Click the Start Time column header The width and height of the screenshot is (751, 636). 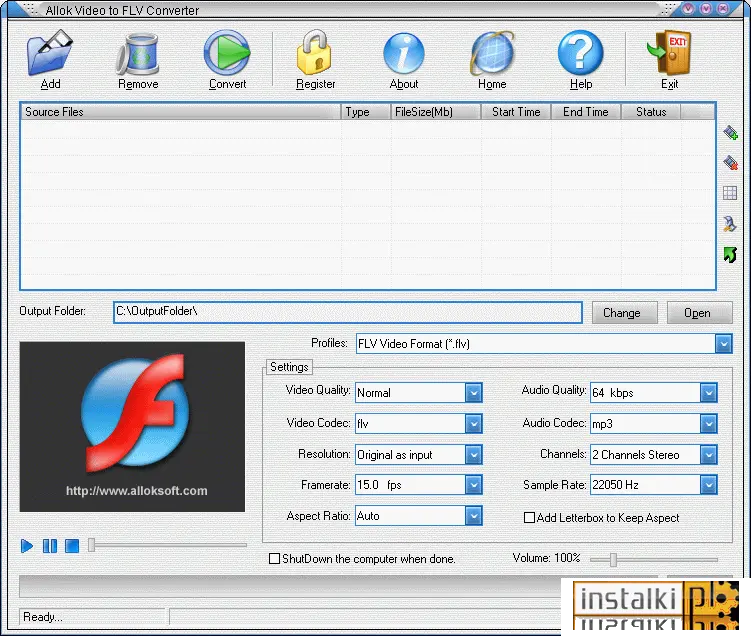click(x=516, y=112)
